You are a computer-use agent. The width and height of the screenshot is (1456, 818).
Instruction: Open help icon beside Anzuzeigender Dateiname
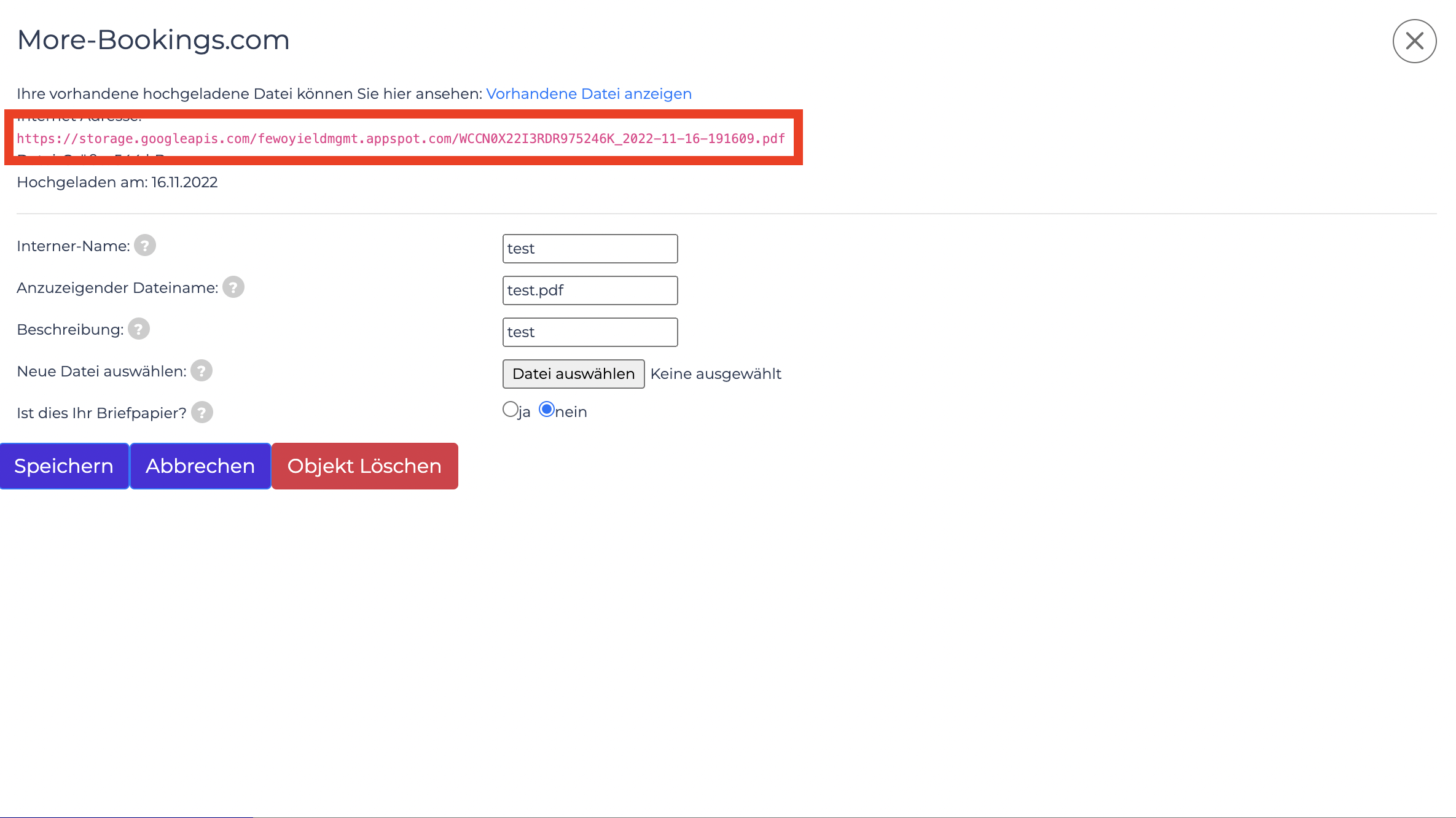pos(233,287)
